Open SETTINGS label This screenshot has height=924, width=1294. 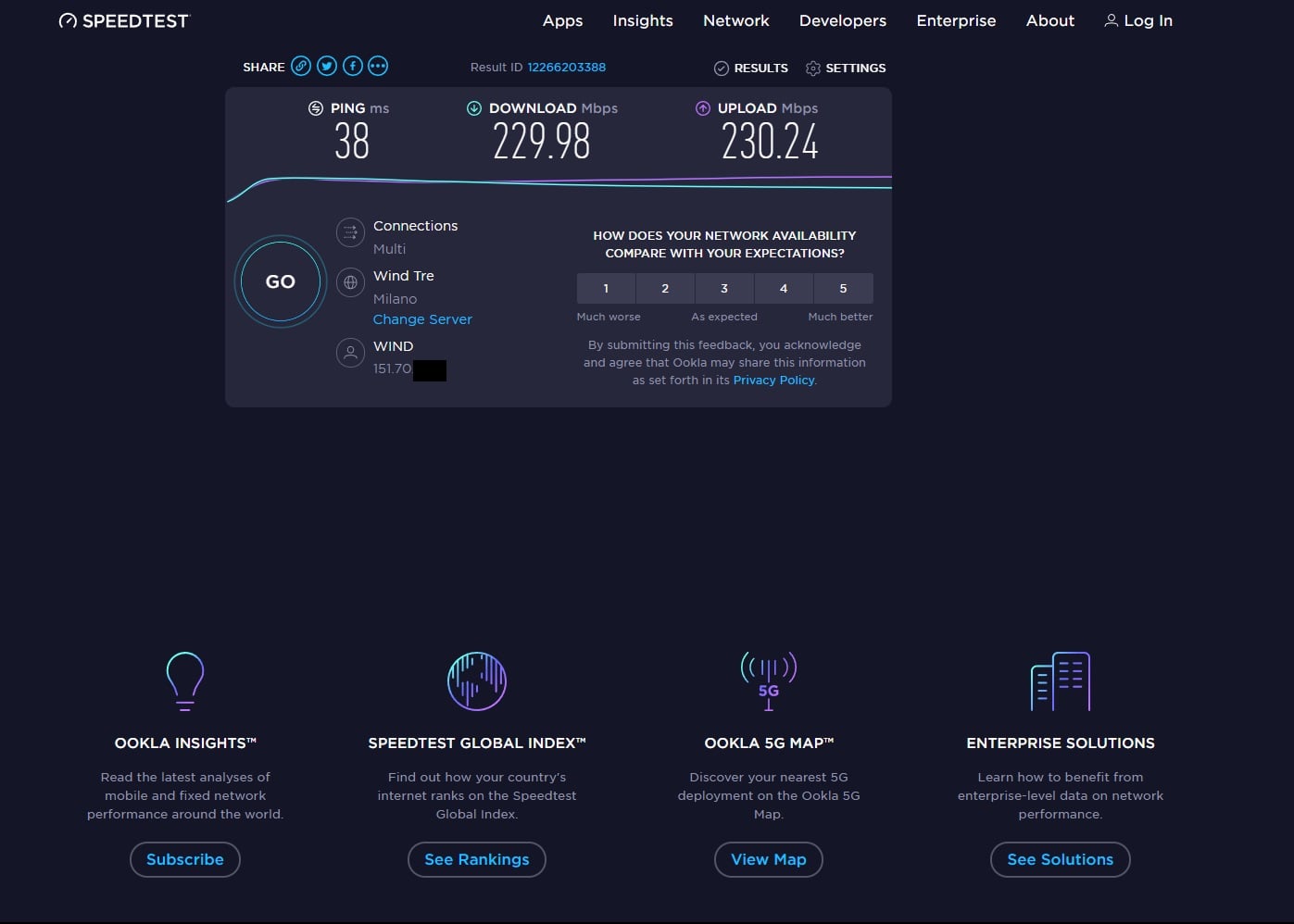tap(856, 69)
